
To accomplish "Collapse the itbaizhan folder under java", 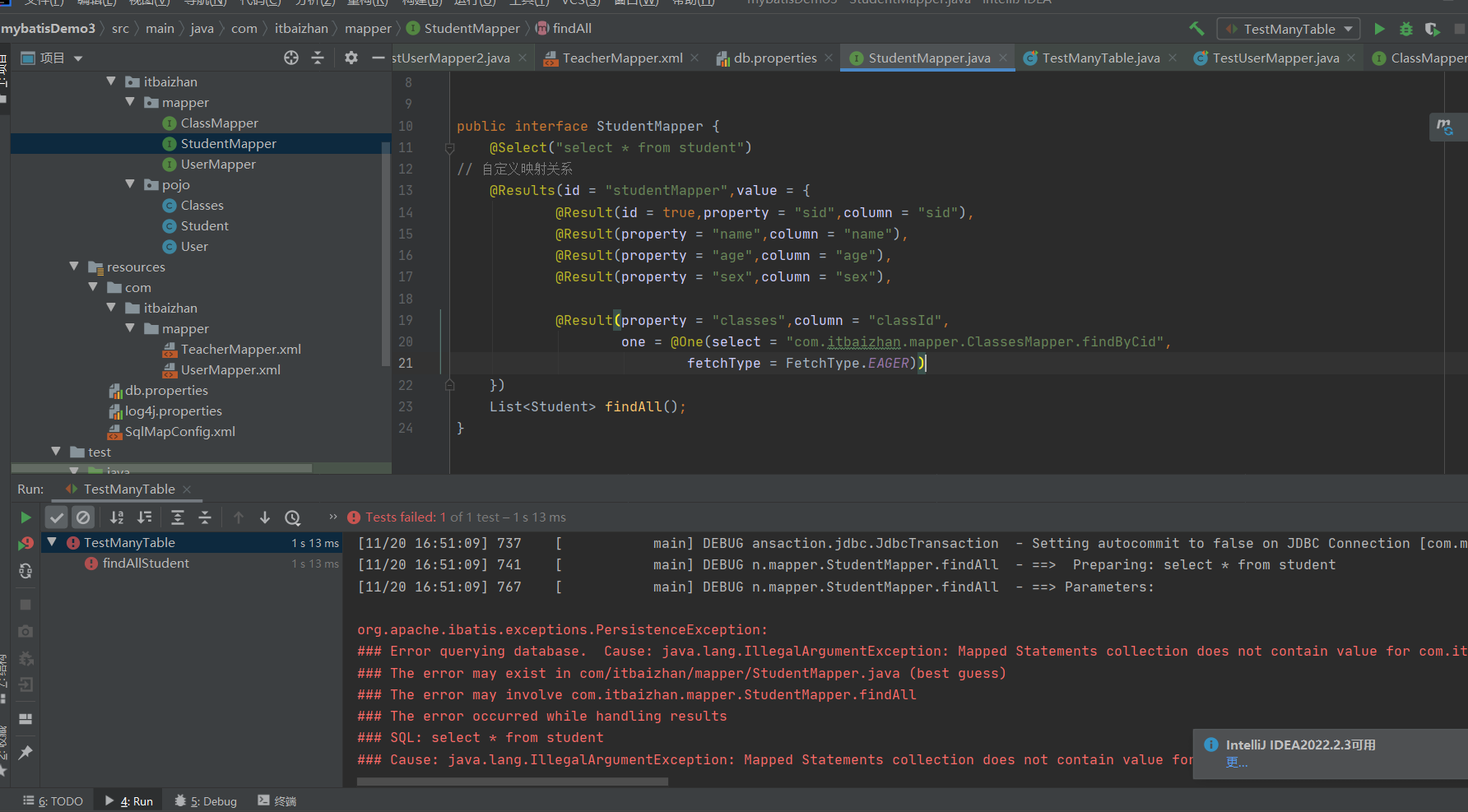I will point(111,81).
